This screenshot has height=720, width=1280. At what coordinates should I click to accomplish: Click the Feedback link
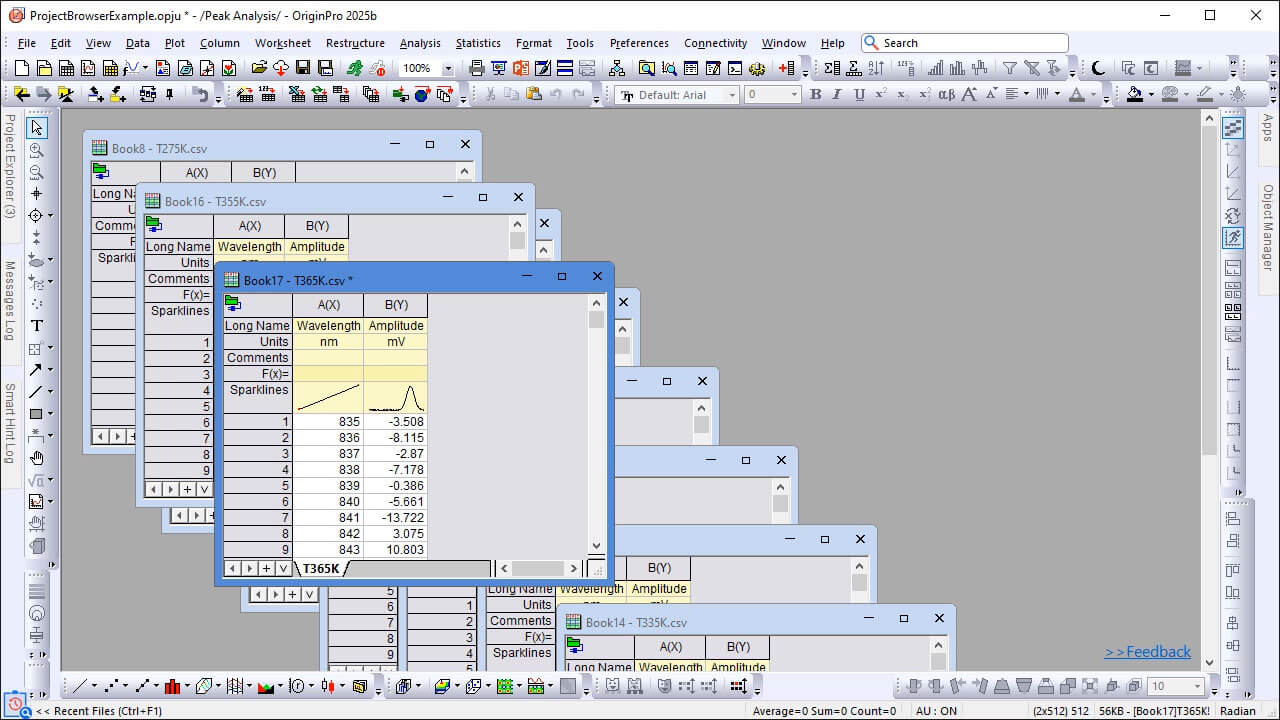[1147, 652]
